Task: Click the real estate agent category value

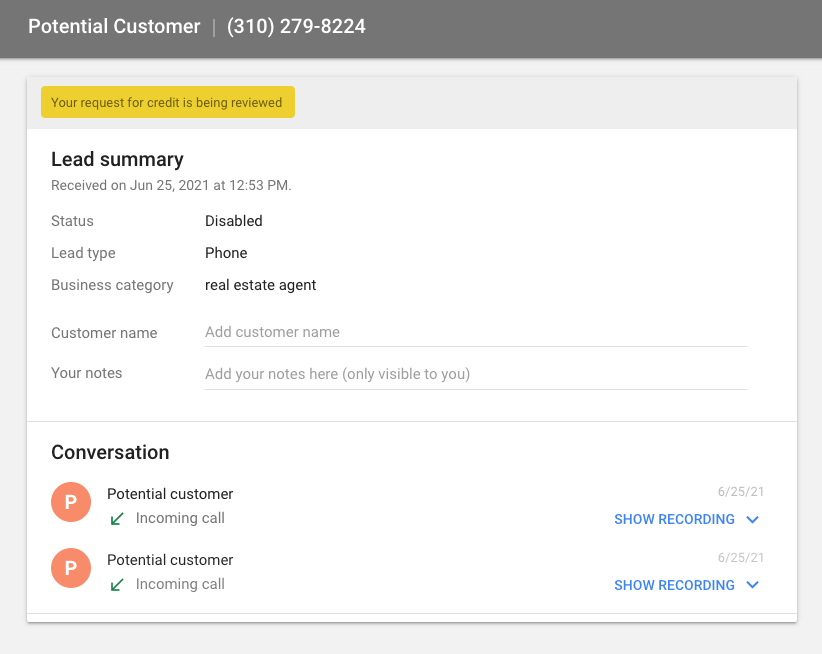Action: point(260,285)
